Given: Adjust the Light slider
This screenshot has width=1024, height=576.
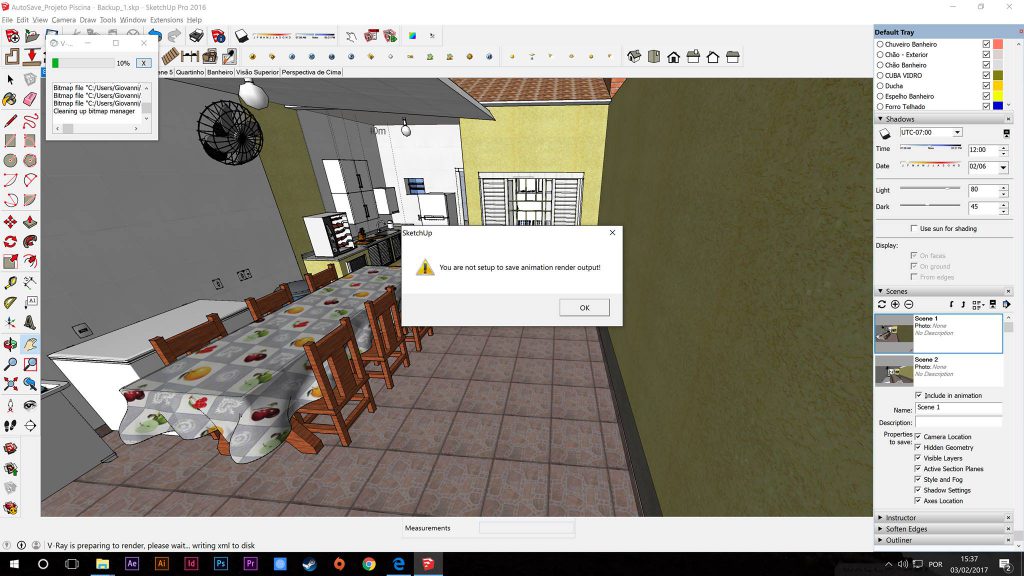Looking at the screenshot, I should click(948, 188).
